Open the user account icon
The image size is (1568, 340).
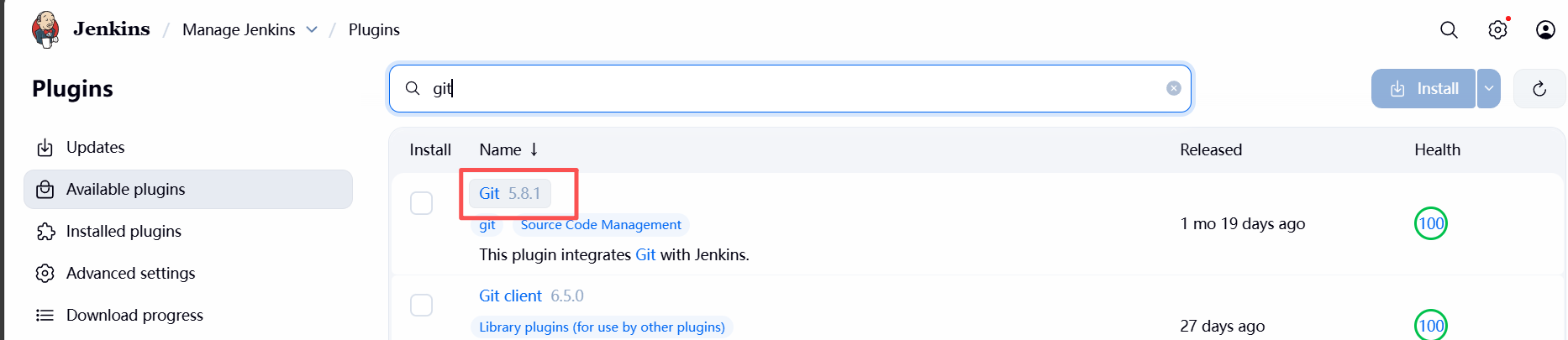[1545, 30]
